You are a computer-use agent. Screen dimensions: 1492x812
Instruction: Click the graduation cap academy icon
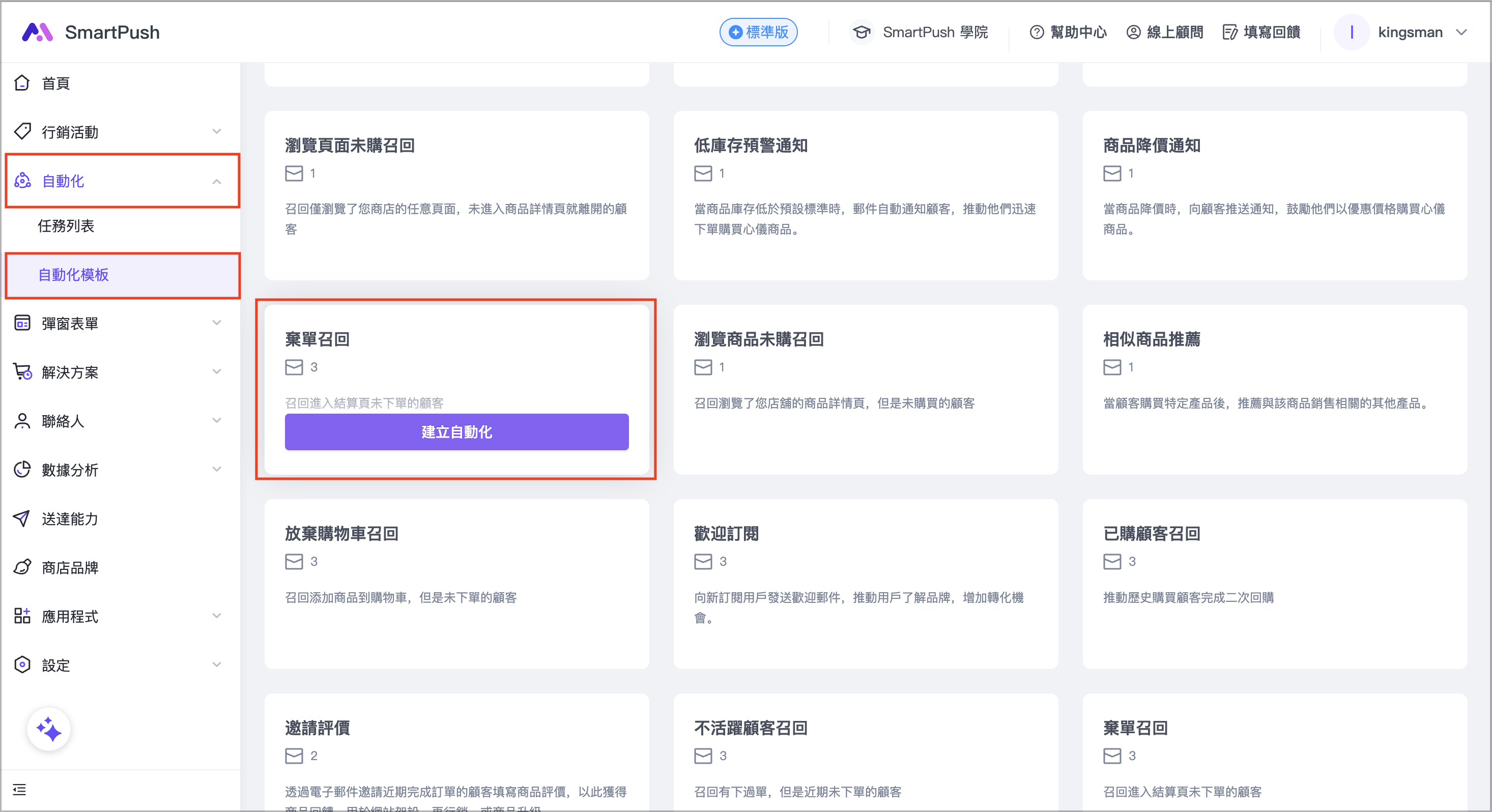pyautogui.click(x=862, y=32)
